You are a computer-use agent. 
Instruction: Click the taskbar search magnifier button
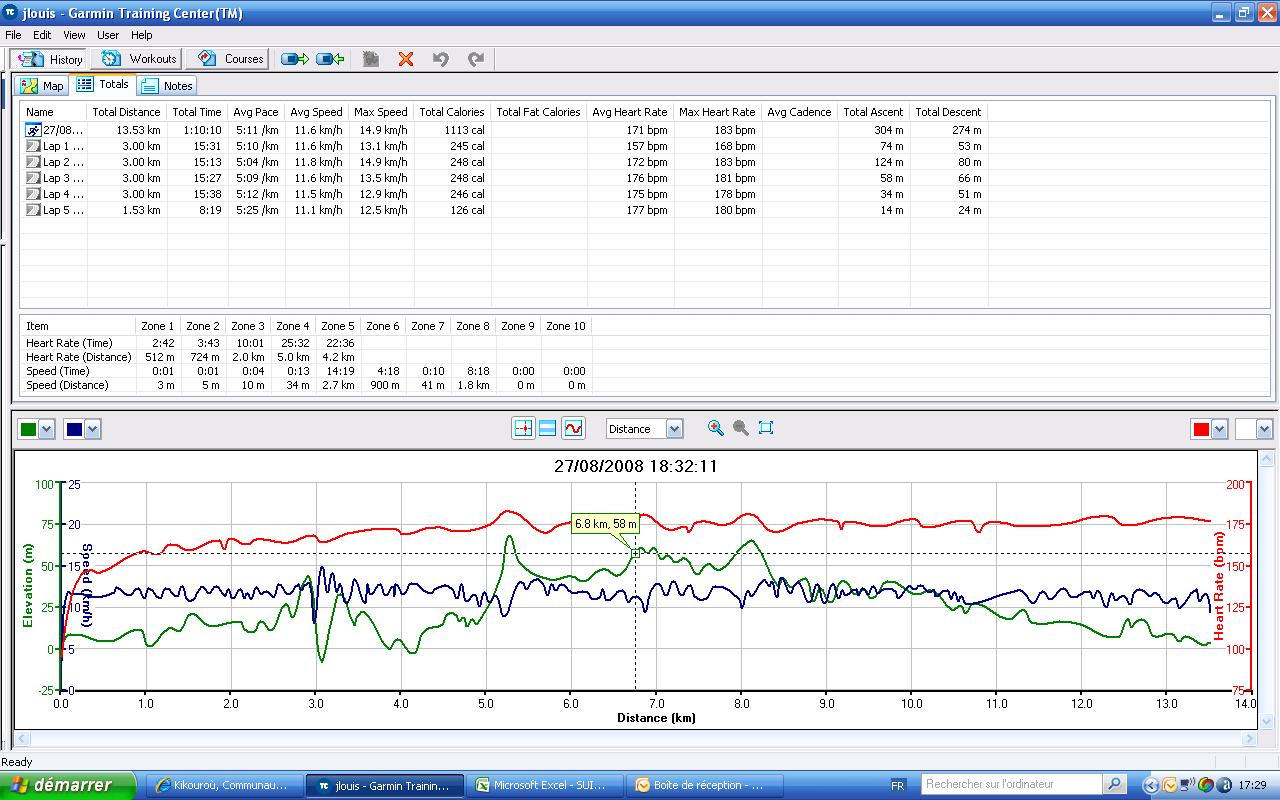[x=1114, y=785]
